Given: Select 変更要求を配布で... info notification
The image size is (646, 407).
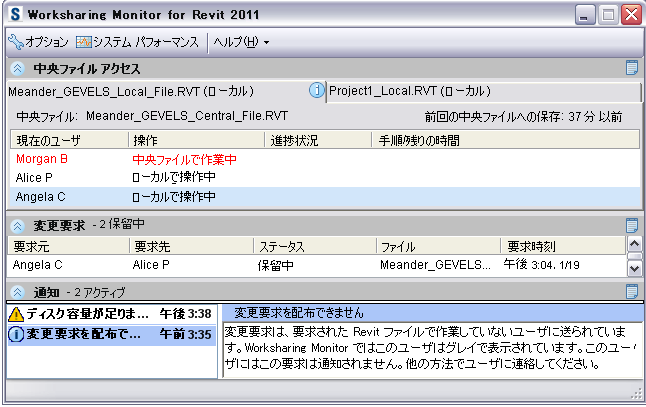Looking at the screenshot, I should click(112, 334).
